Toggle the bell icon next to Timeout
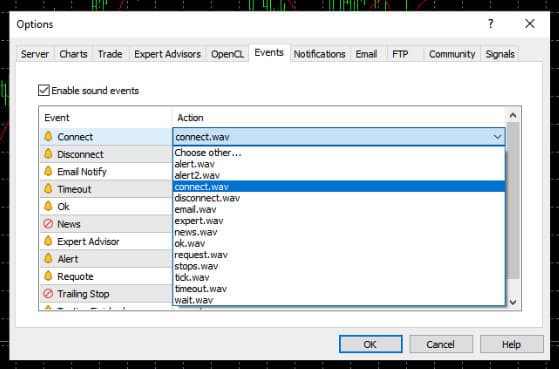This screenshot has height=369, width=559. pyautogui.click(x=48, y=189)
